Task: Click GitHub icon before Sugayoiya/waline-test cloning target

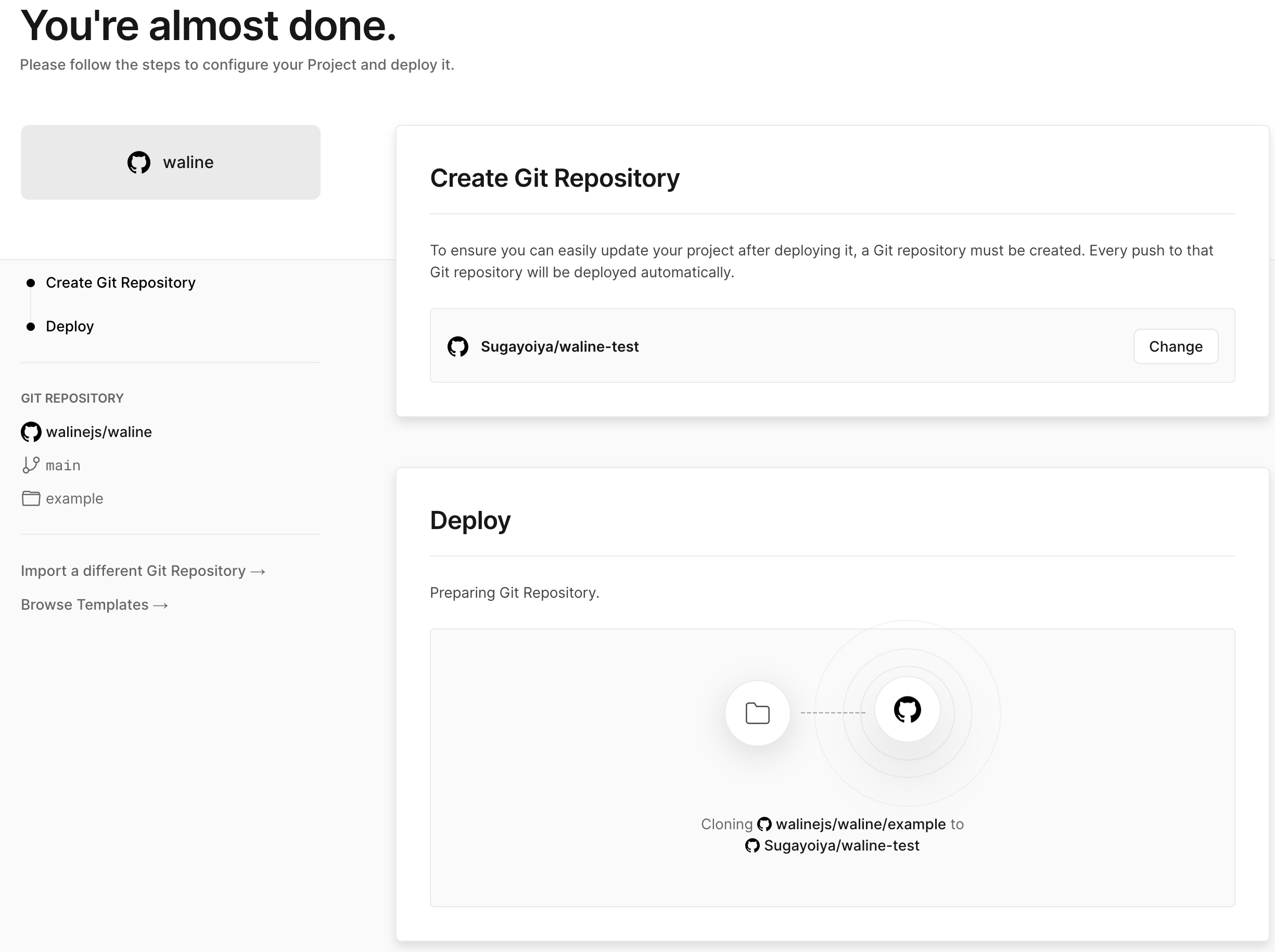Action: click(752, 845)
